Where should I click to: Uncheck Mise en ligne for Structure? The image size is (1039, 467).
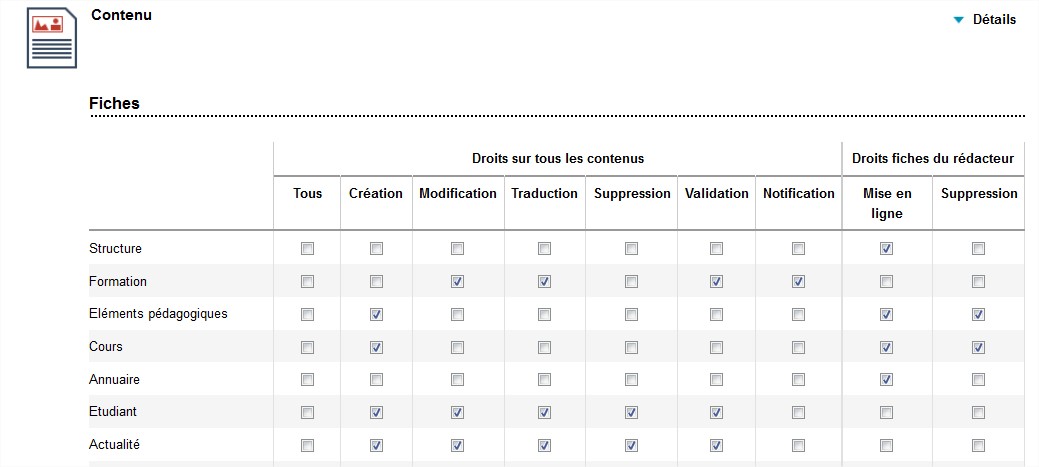887,248
